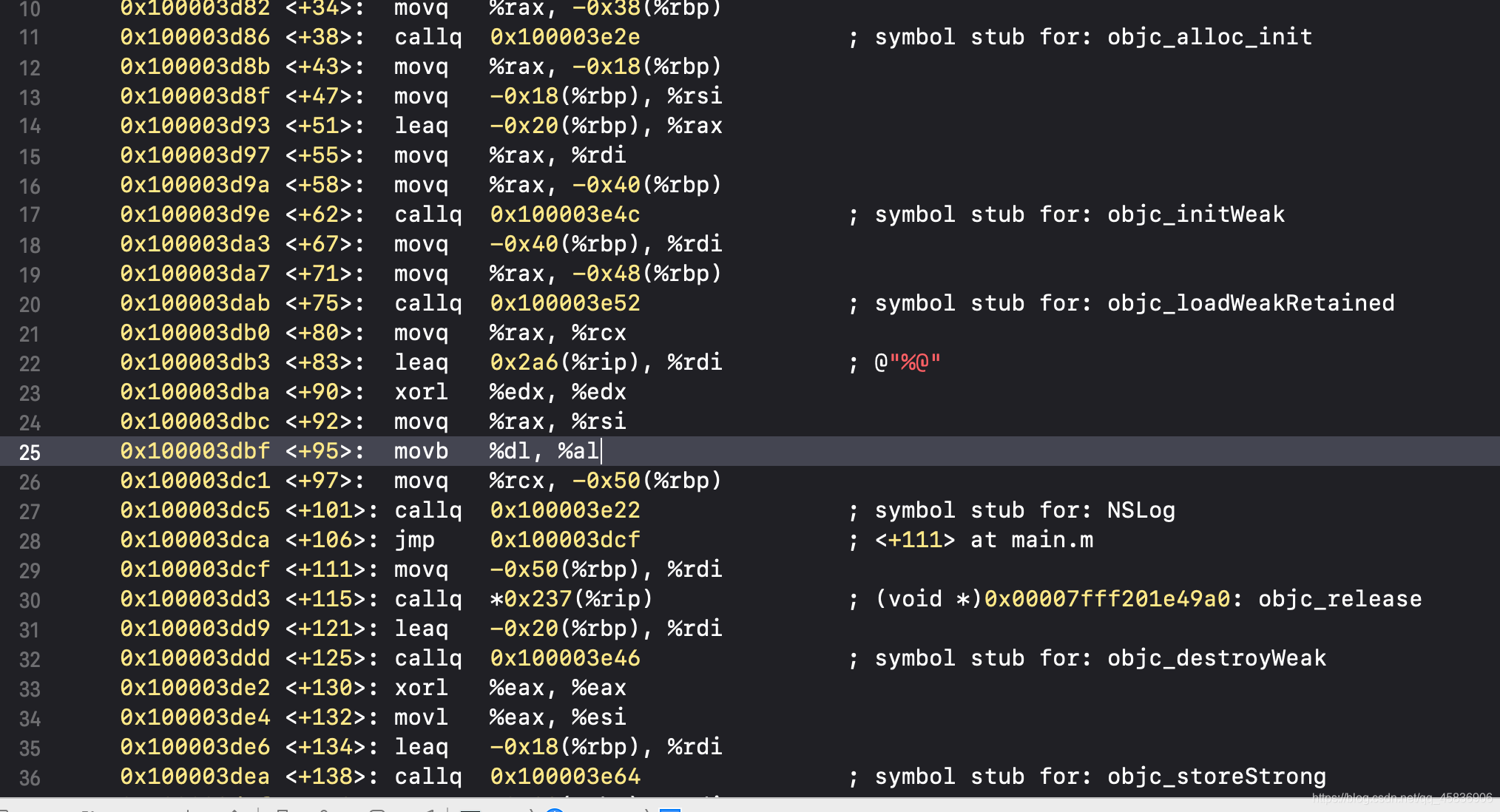Click the '%rcx, -0x50(%rbp)' operand

click(605, 481)
